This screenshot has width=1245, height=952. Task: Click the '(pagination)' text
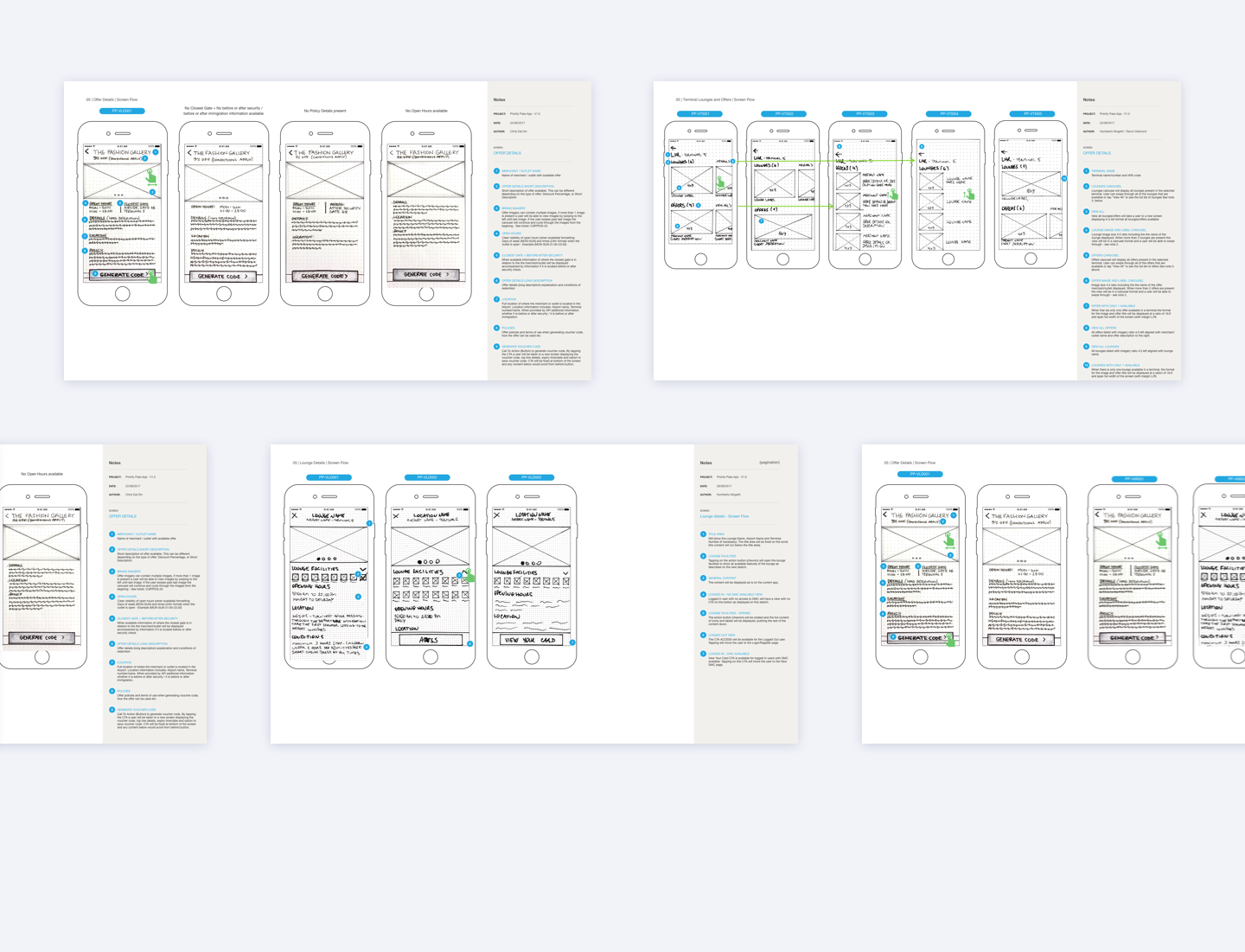coord(769,463)
